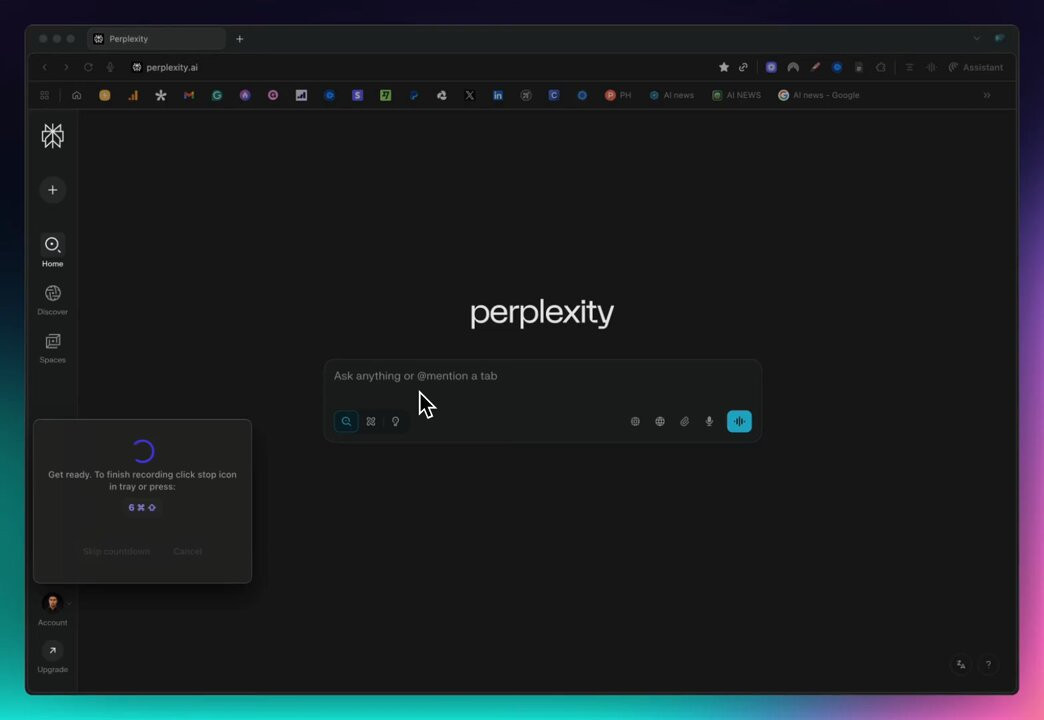Open the red pen extension icon
This screenshot has width=1044, height=720.
click(x=815, y=67)
